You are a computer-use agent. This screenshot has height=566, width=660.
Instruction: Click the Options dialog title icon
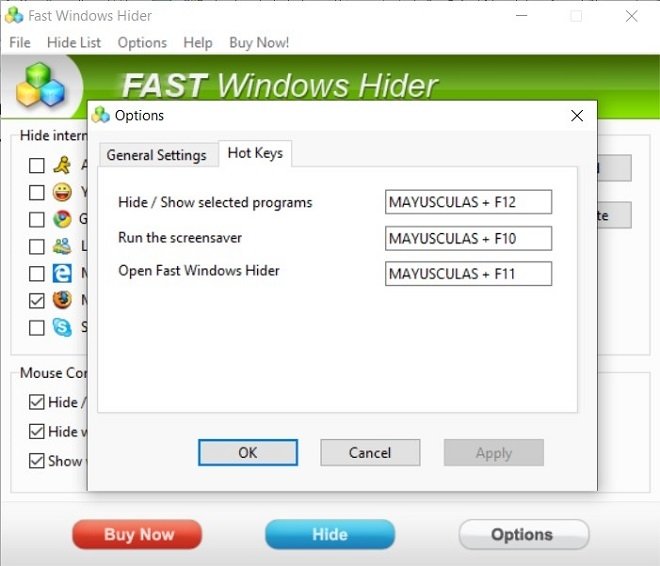click(100, 115)
